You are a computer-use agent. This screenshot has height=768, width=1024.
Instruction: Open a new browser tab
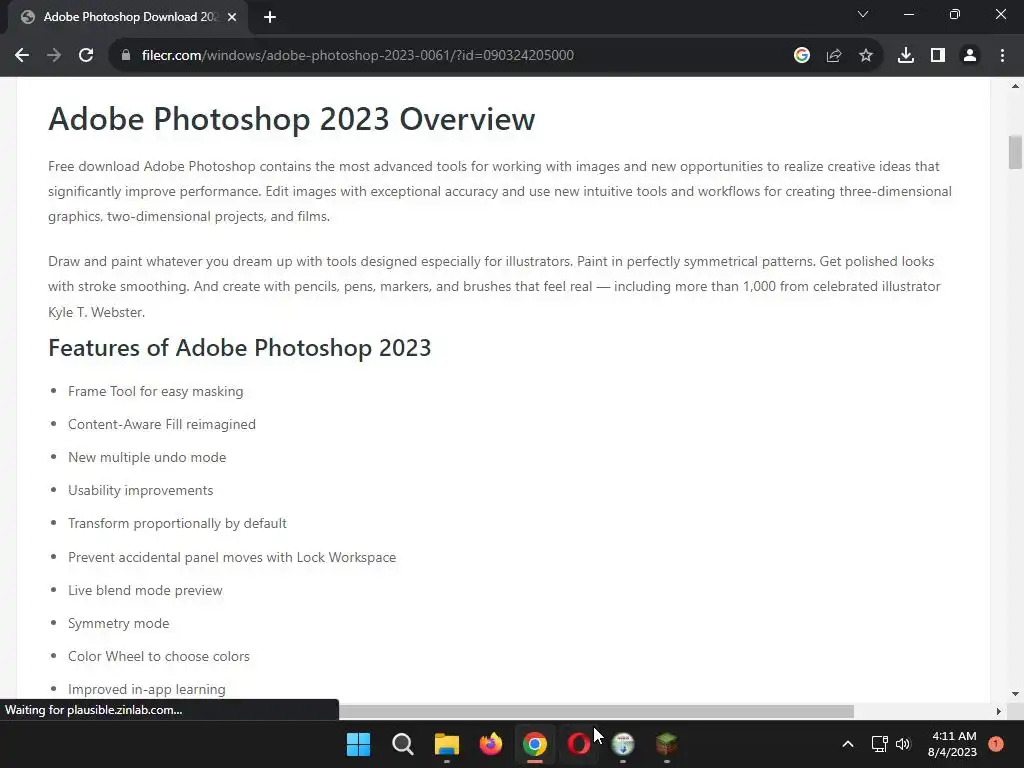[270, 18]
